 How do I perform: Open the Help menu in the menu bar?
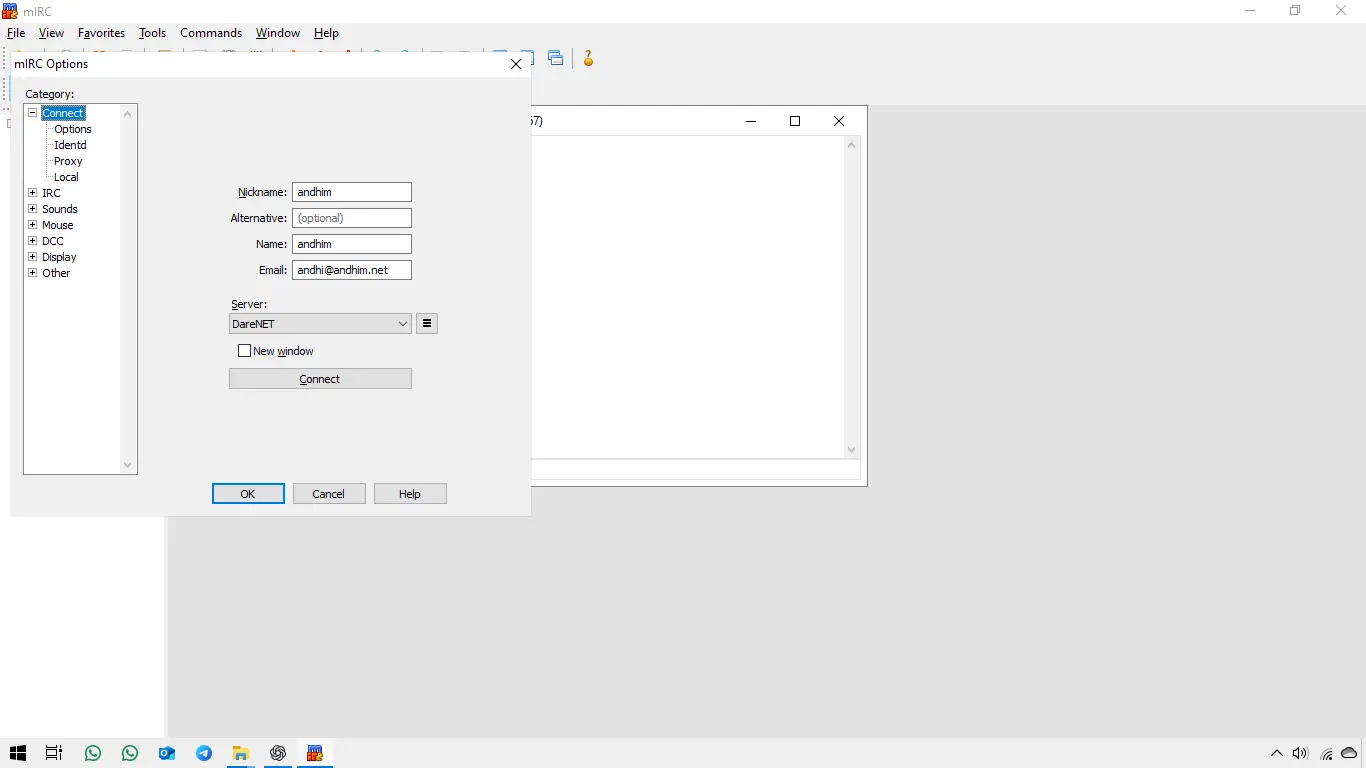tap(326, 33)
